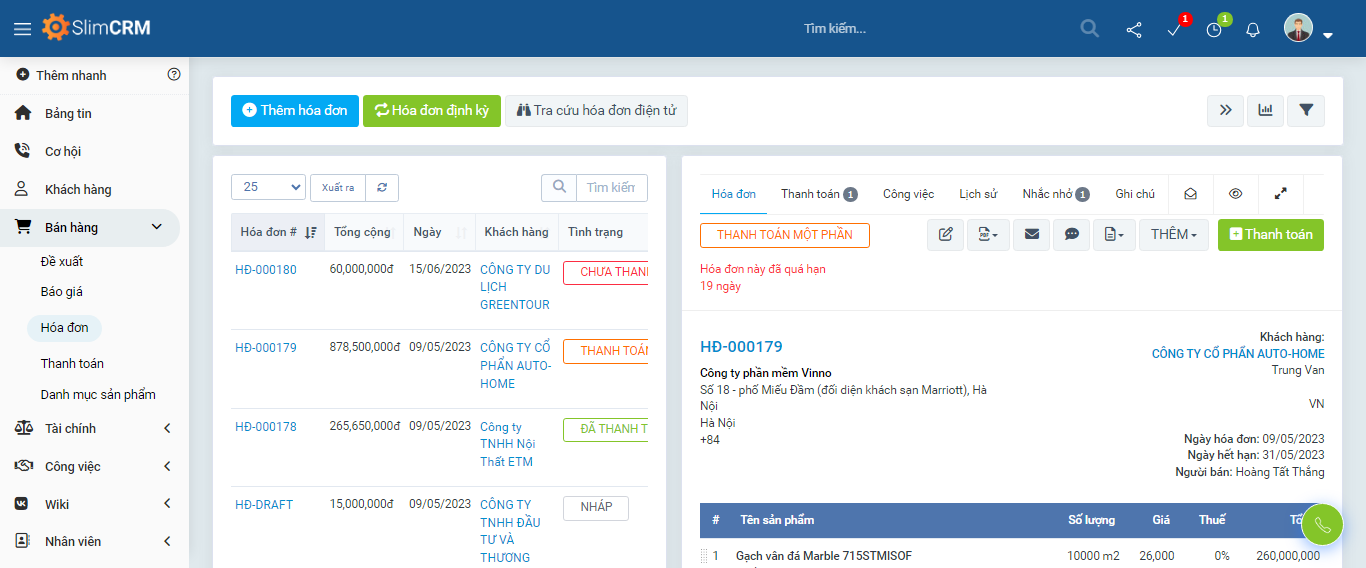Click the filter funnel icon
This screenshot has width=1366, height=568.
point(1306,111)
